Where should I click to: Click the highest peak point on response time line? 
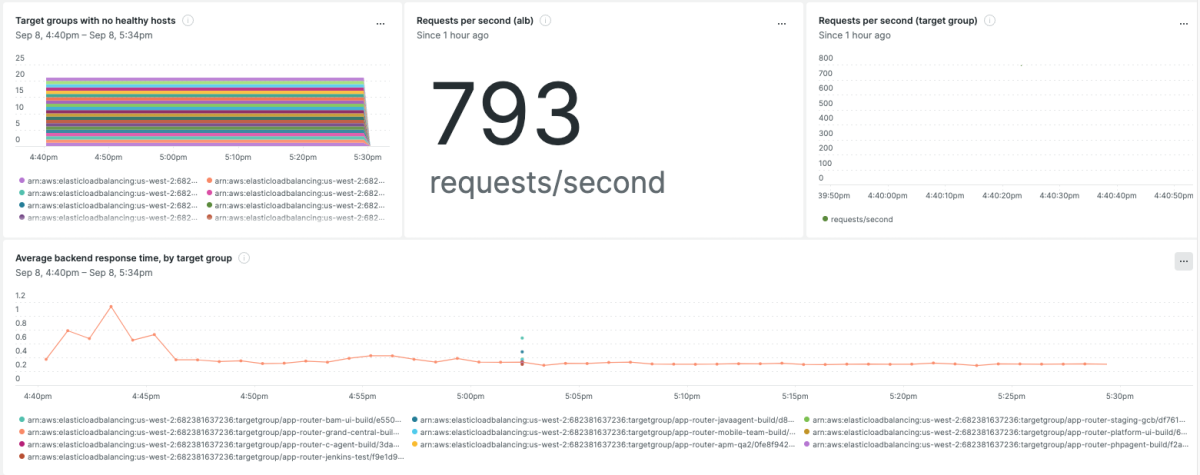111,307
